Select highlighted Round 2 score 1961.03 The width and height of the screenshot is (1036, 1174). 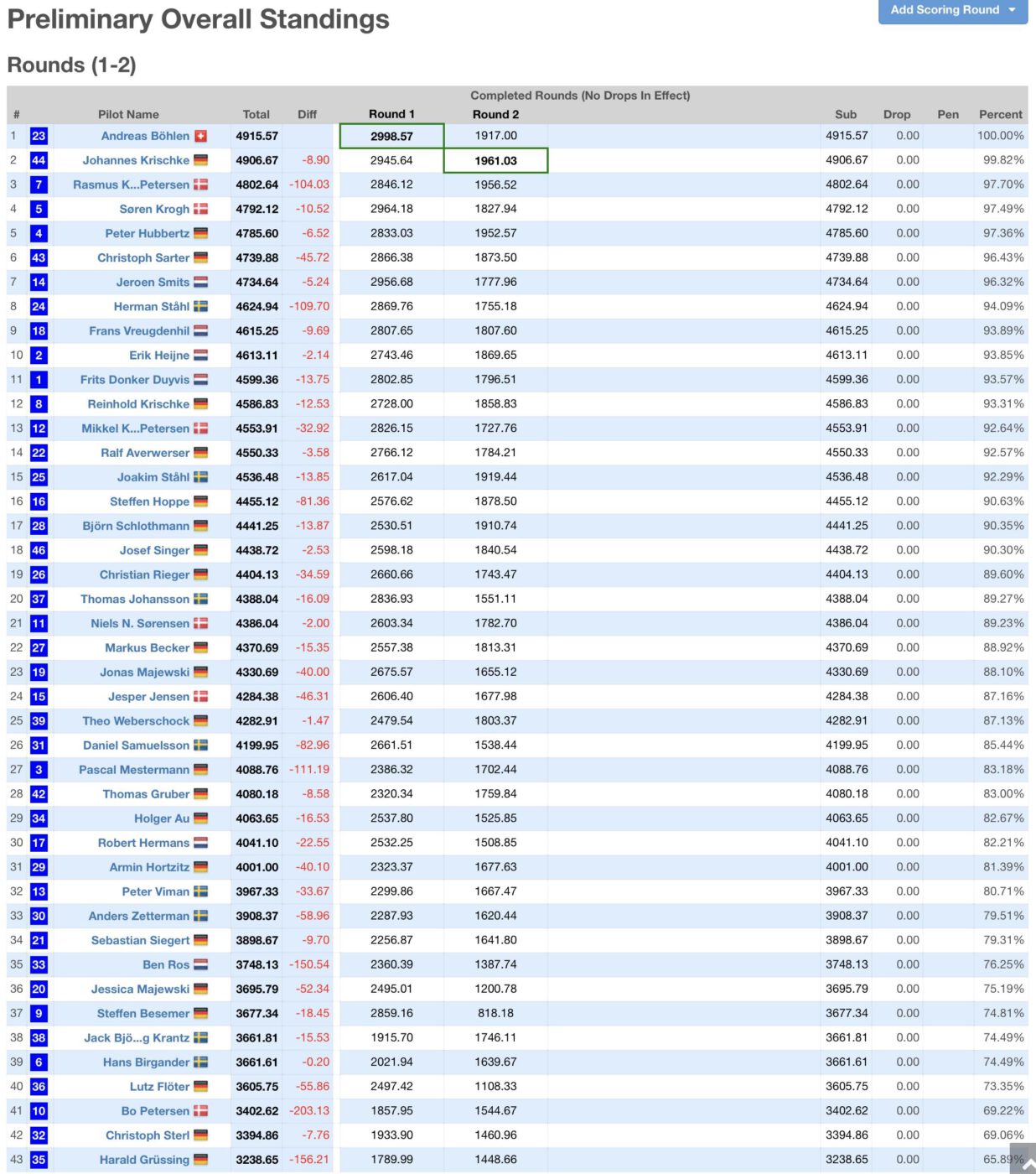point(495,160)
